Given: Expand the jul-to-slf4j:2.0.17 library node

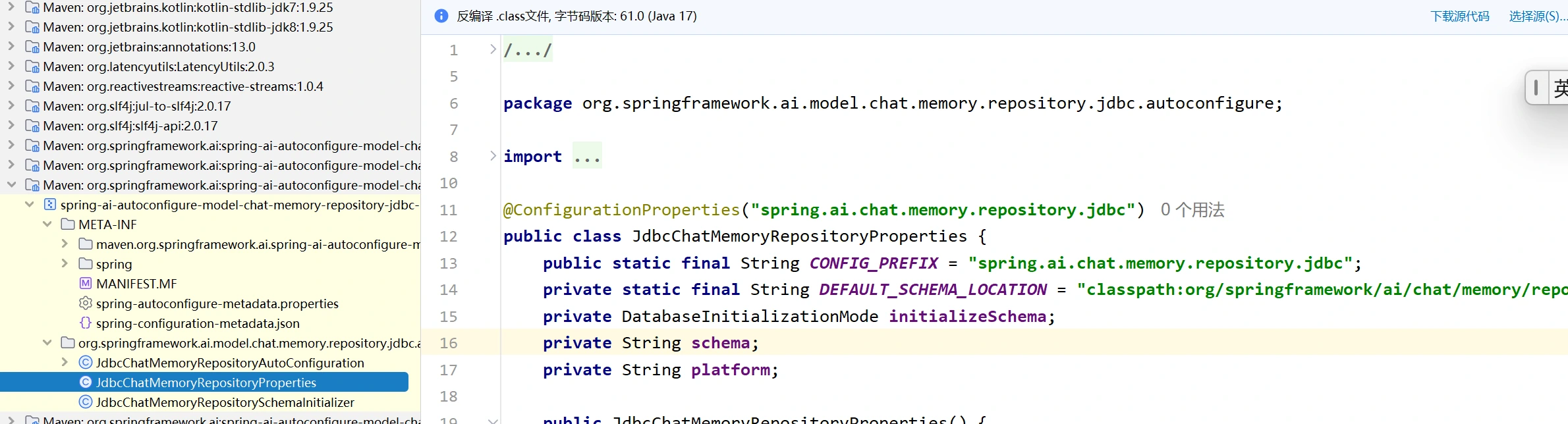Looking at the screenshot, I should 11,106.
